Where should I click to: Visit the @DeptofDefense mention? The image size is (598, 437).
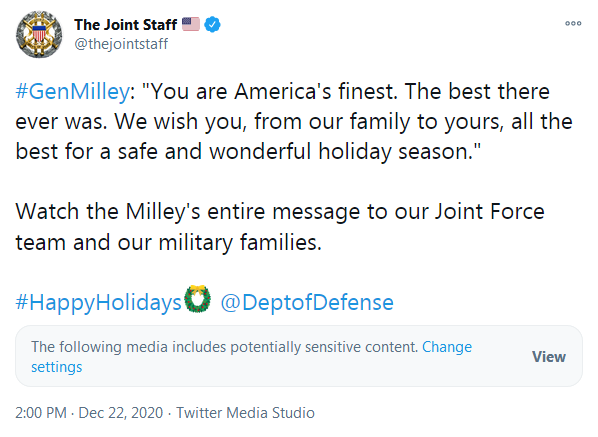[x=307, y=302]
